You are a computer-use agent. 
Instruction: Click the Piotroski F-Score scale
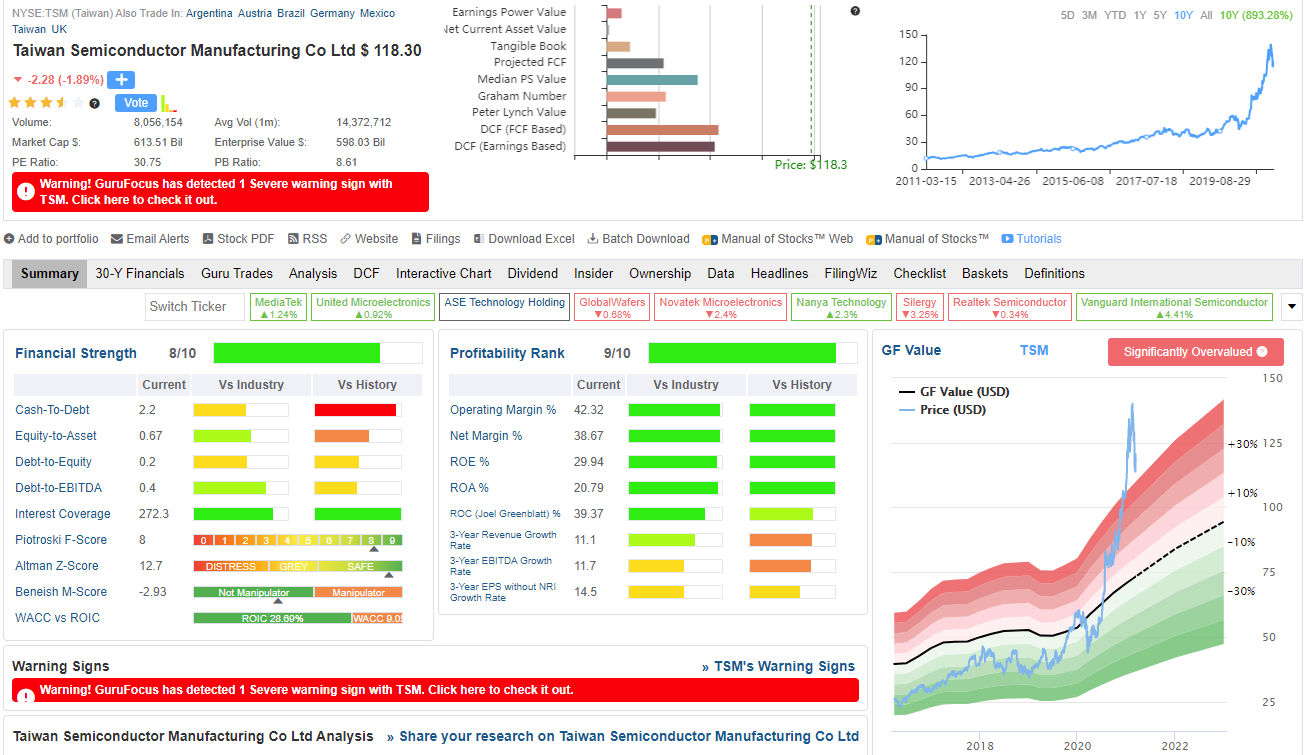[x=297, y=541]
